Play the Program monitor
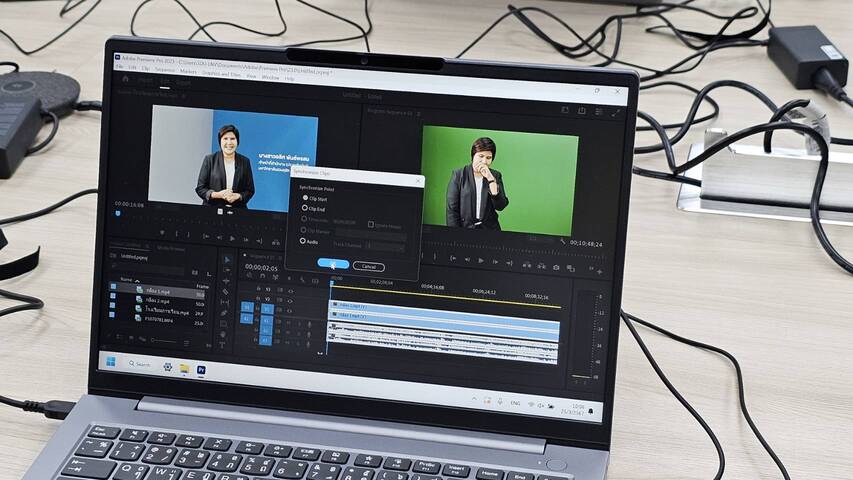Screen dimensions: 853x480 click(x=481, y=261)
